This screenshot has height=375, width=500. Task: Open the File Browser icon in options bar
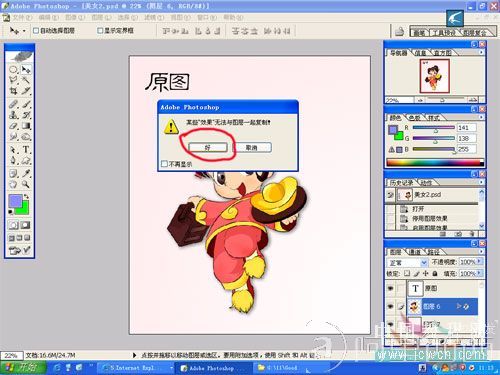pos(399,32)
